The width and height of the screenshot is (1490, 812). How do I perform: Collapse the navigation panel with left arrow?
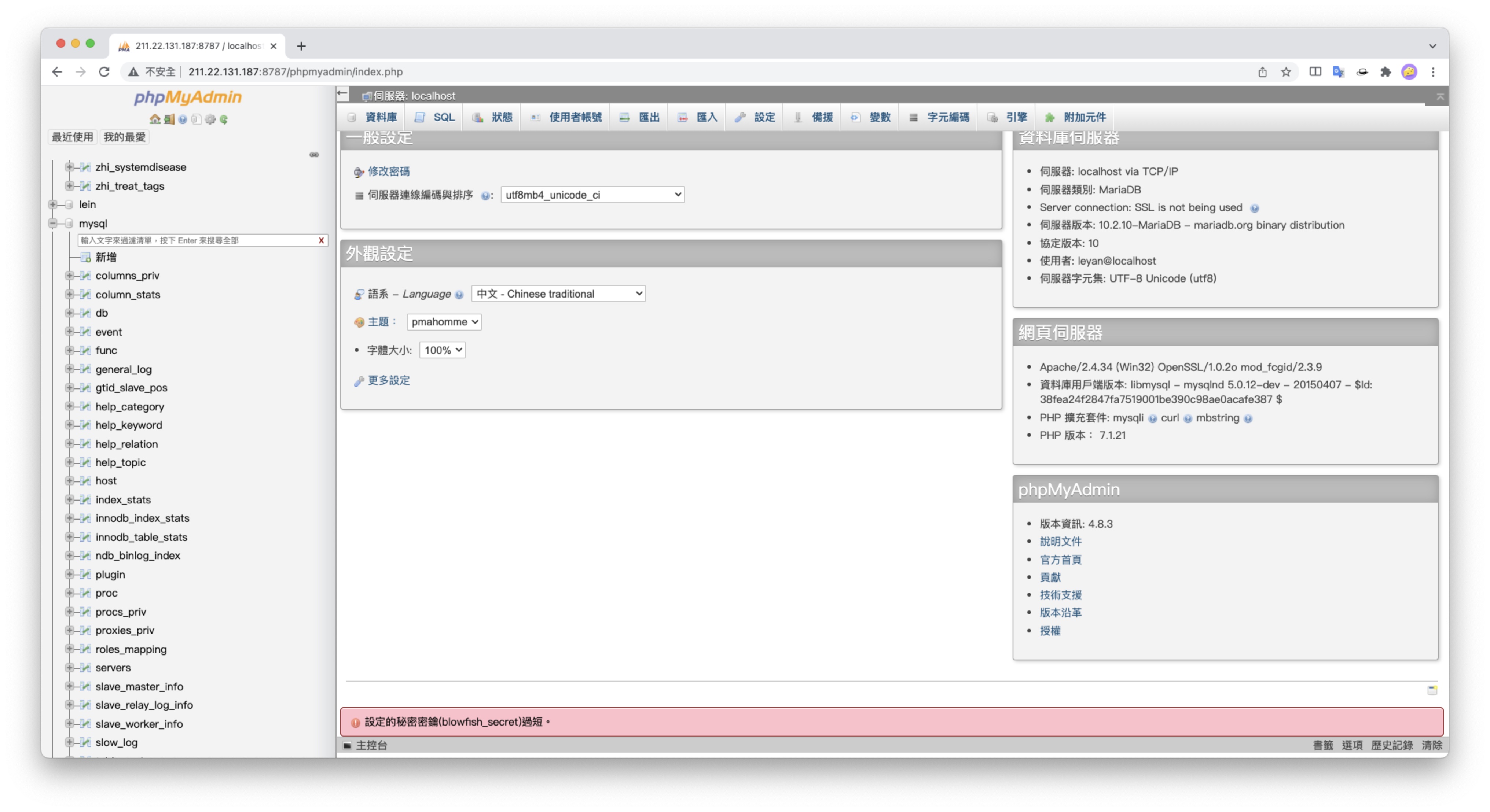(x=342, y=94)
